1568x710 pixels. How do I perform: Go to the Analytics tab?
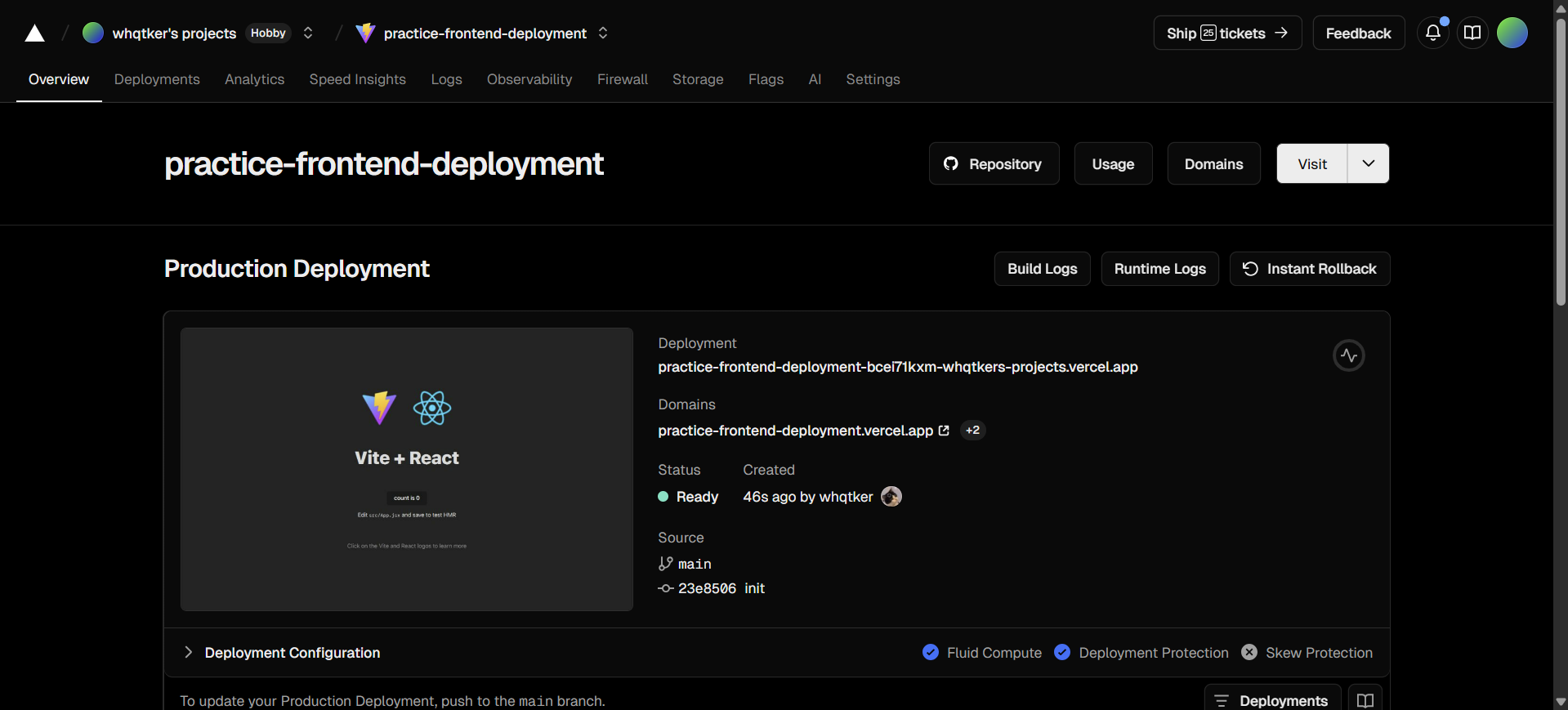click(x=255, y=79)
